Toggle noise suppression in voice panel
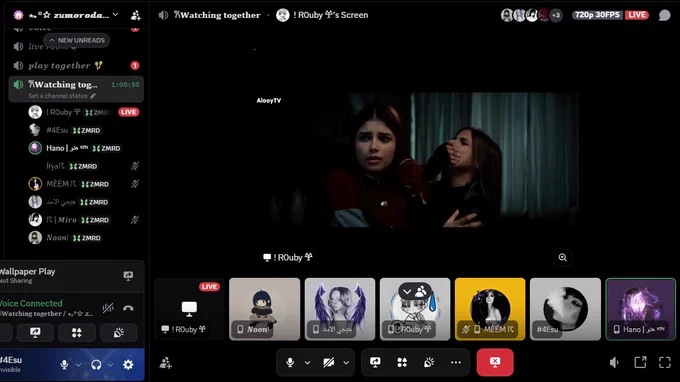 108,308
